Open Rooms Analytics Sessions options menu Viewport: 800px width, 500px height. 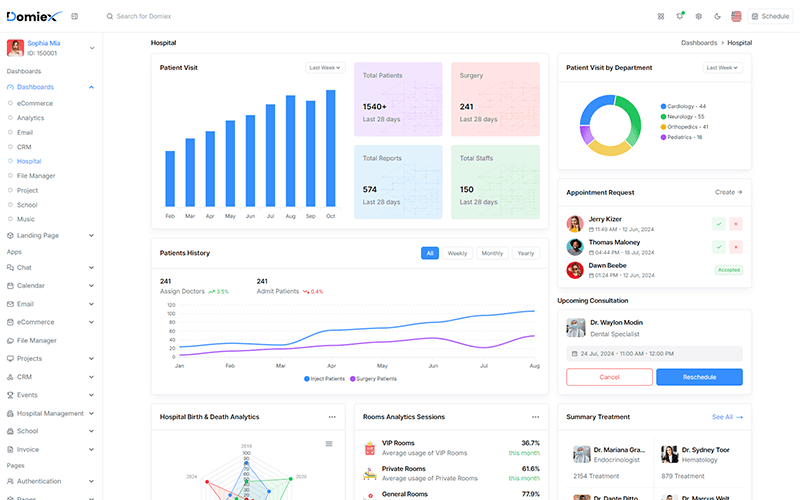click(535, 417)
